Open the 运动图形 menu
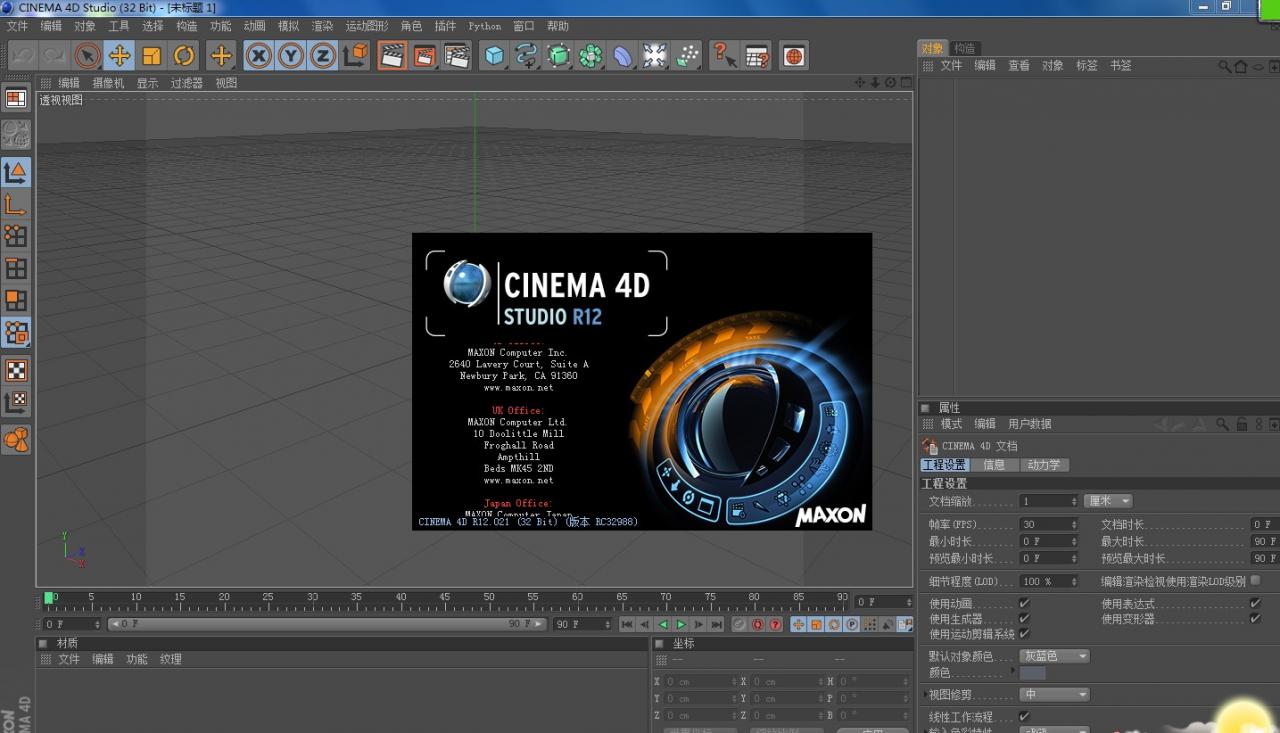This screenshot has width=1280, height=733. (x=367, y=26)
